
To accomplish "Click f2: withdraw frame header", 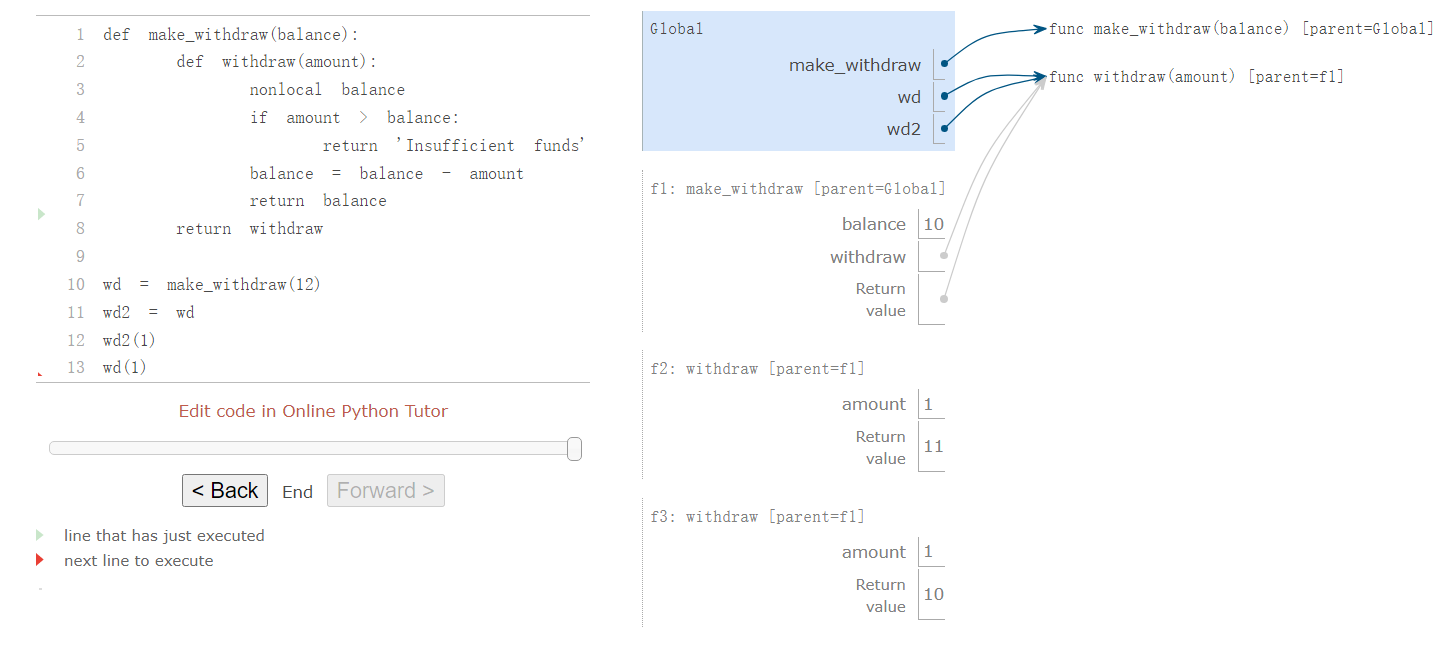I will [757, 369].
